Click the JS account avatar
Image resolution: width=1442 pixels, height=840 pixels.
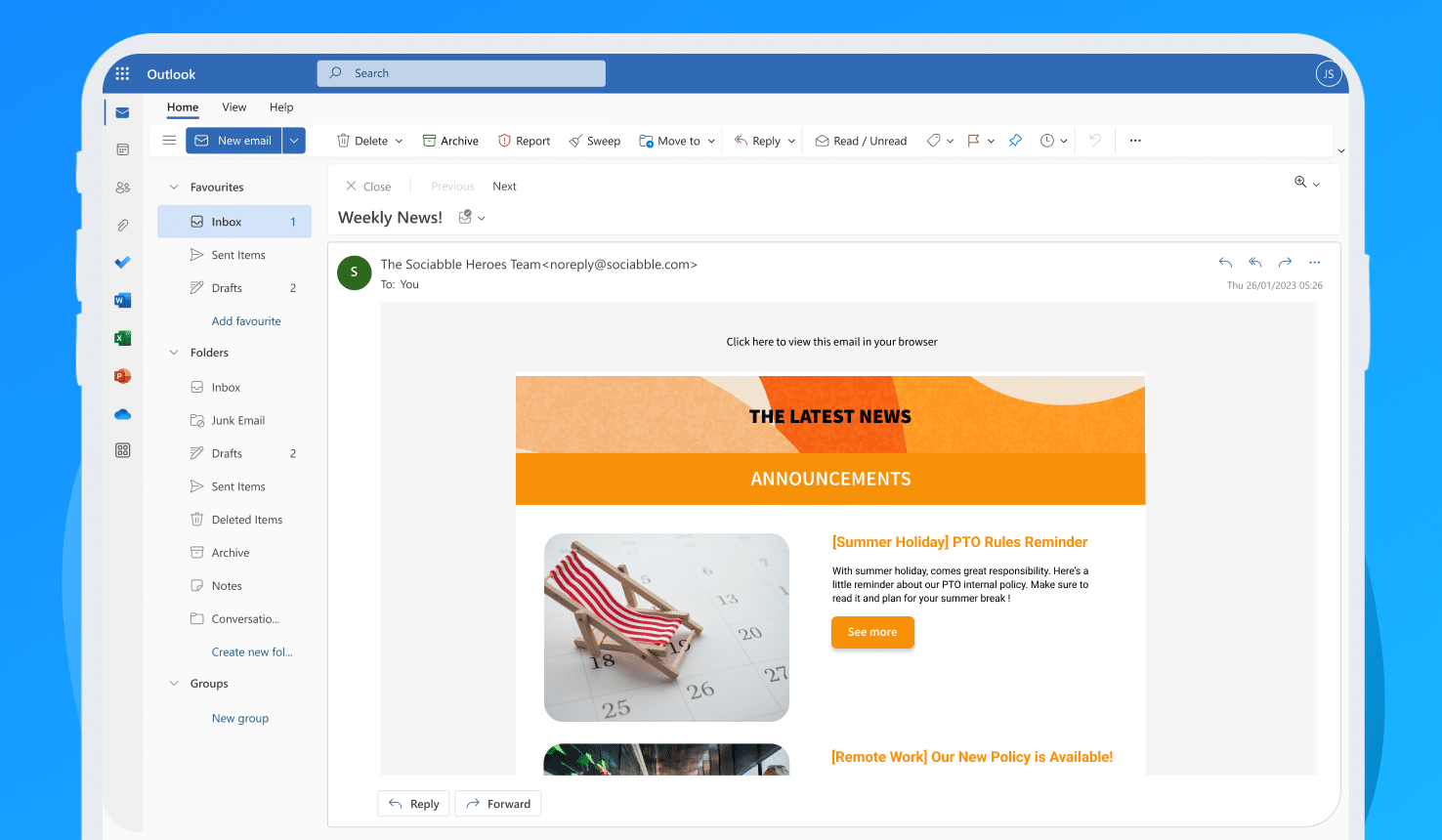pyautogui.click(x=1329, y=73)
